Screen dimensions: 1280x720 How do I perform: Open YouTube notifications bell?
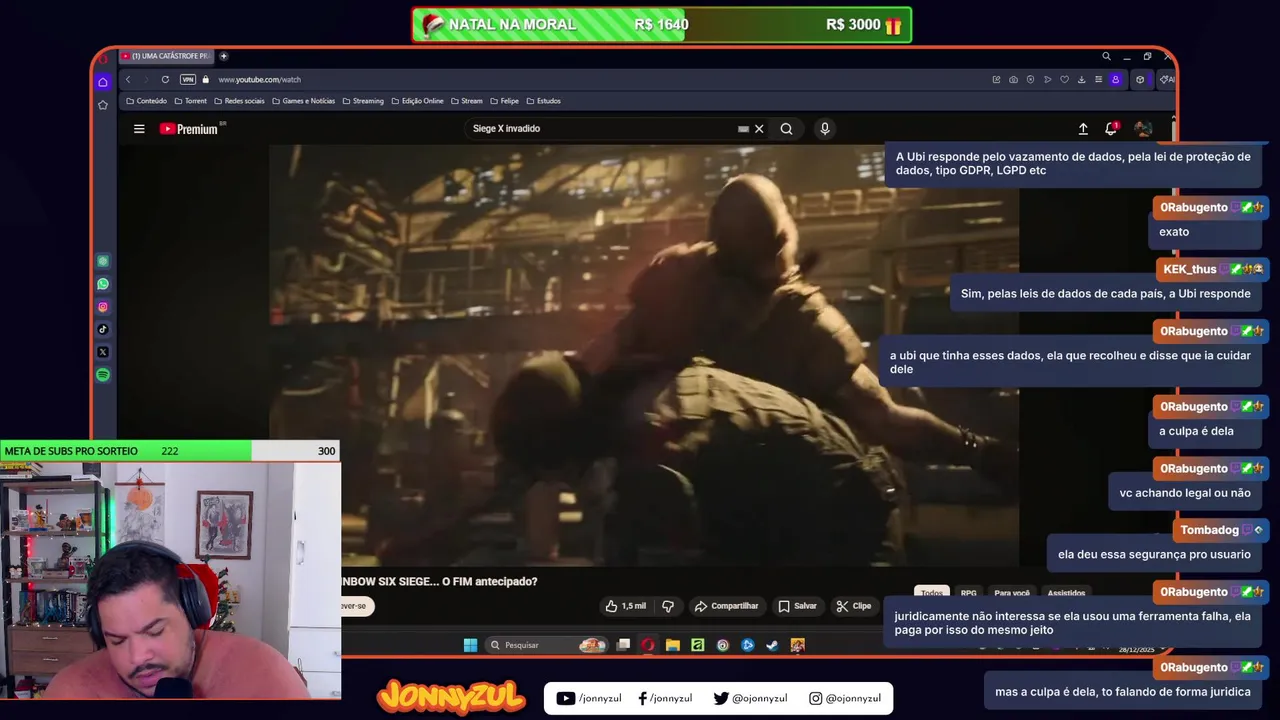coord(1111,129)
